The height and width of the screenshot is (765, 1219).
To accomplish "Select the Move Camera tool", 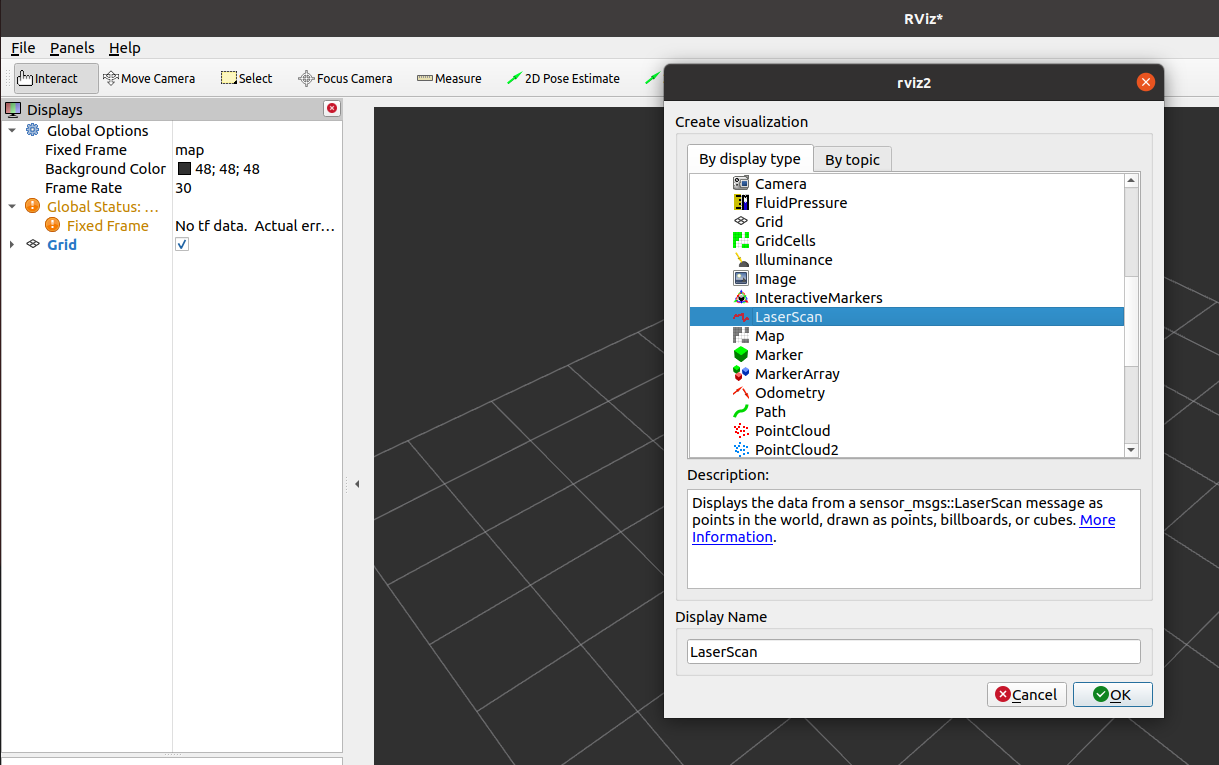I will pos(148,77).
